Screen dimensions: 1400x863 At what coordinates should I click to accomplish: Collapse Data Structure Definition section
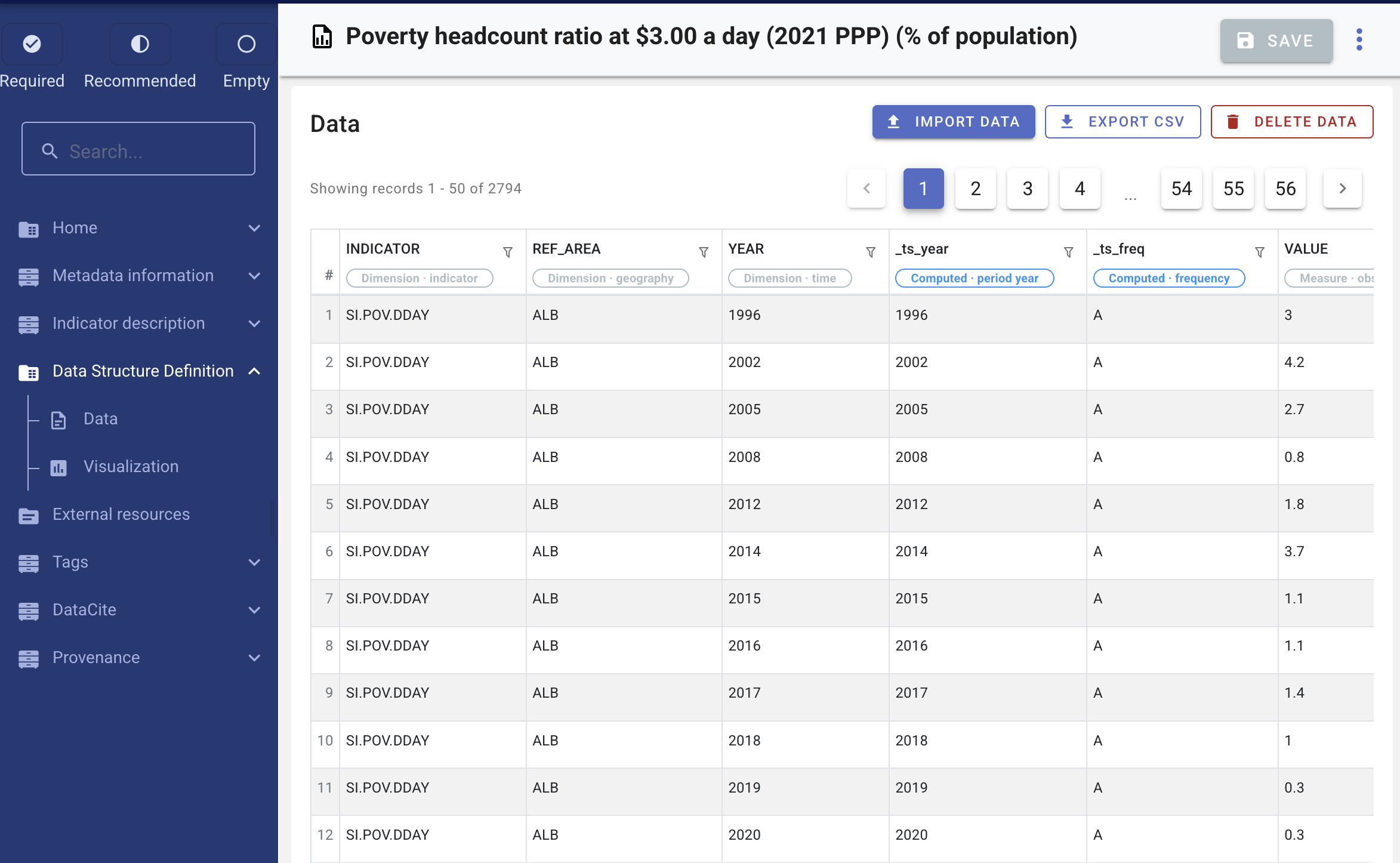254,371
